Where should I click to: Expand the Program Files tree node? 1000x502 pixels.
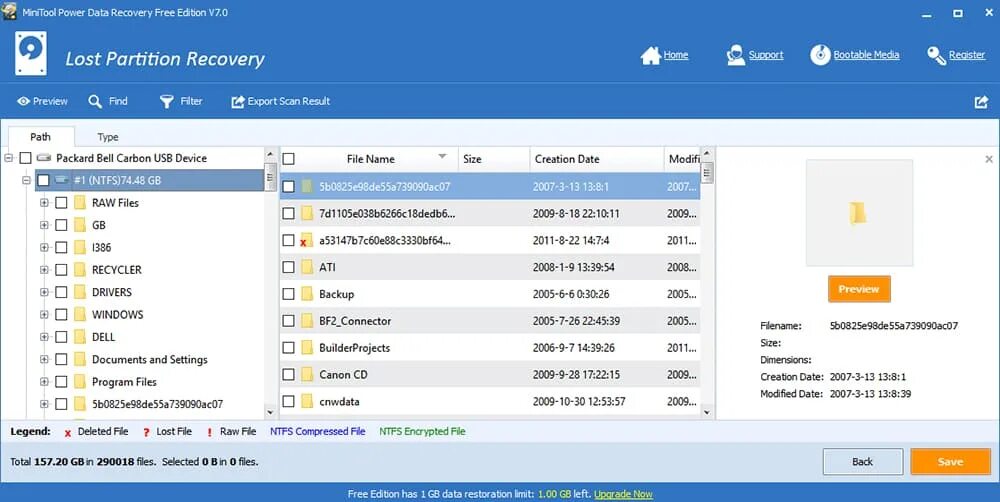[44, 381]
